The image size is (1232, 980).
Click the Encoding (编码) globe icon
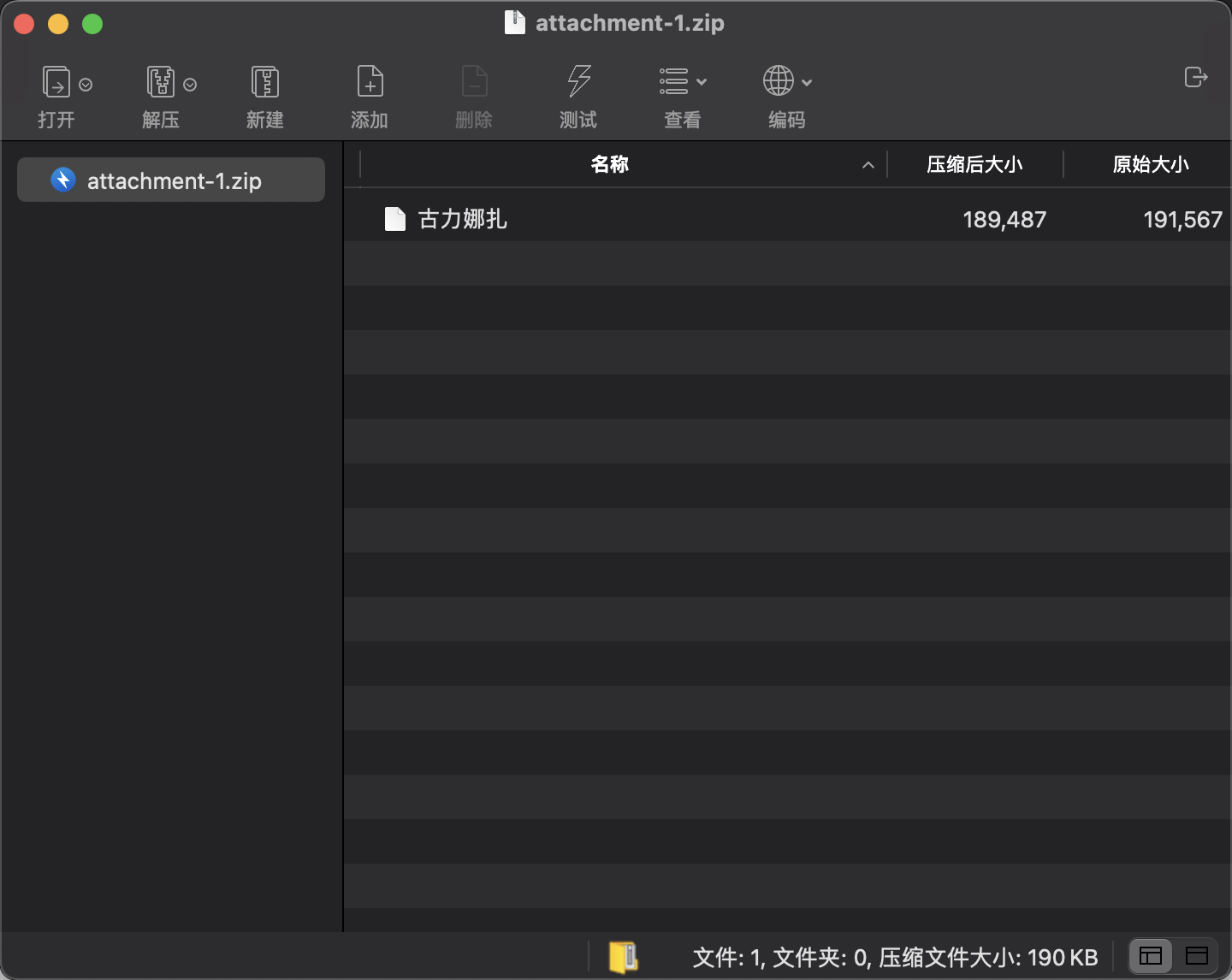[778, 82]
